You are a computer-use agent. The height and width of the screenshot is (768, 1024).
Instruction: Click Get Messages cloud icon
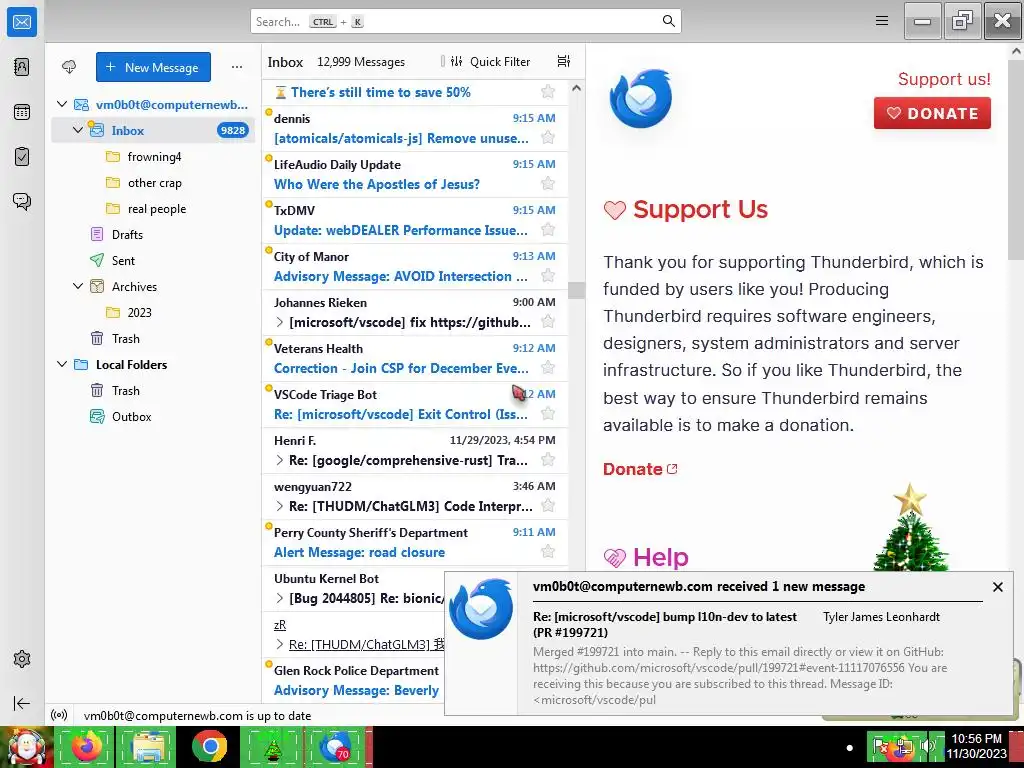[x=69, y=67]
